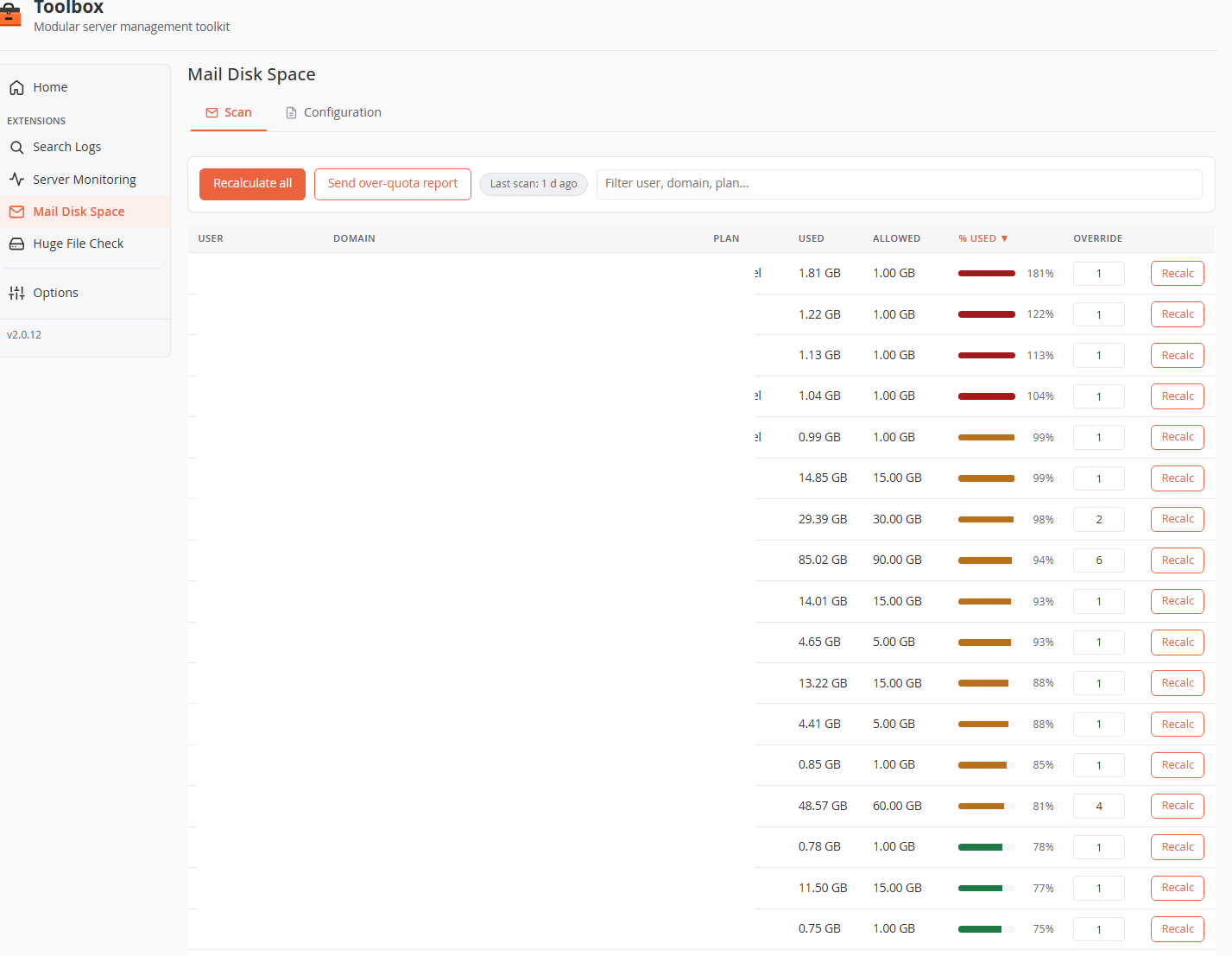Open Home via its house icon
The image size is (1232, 956).
(16, 87)
